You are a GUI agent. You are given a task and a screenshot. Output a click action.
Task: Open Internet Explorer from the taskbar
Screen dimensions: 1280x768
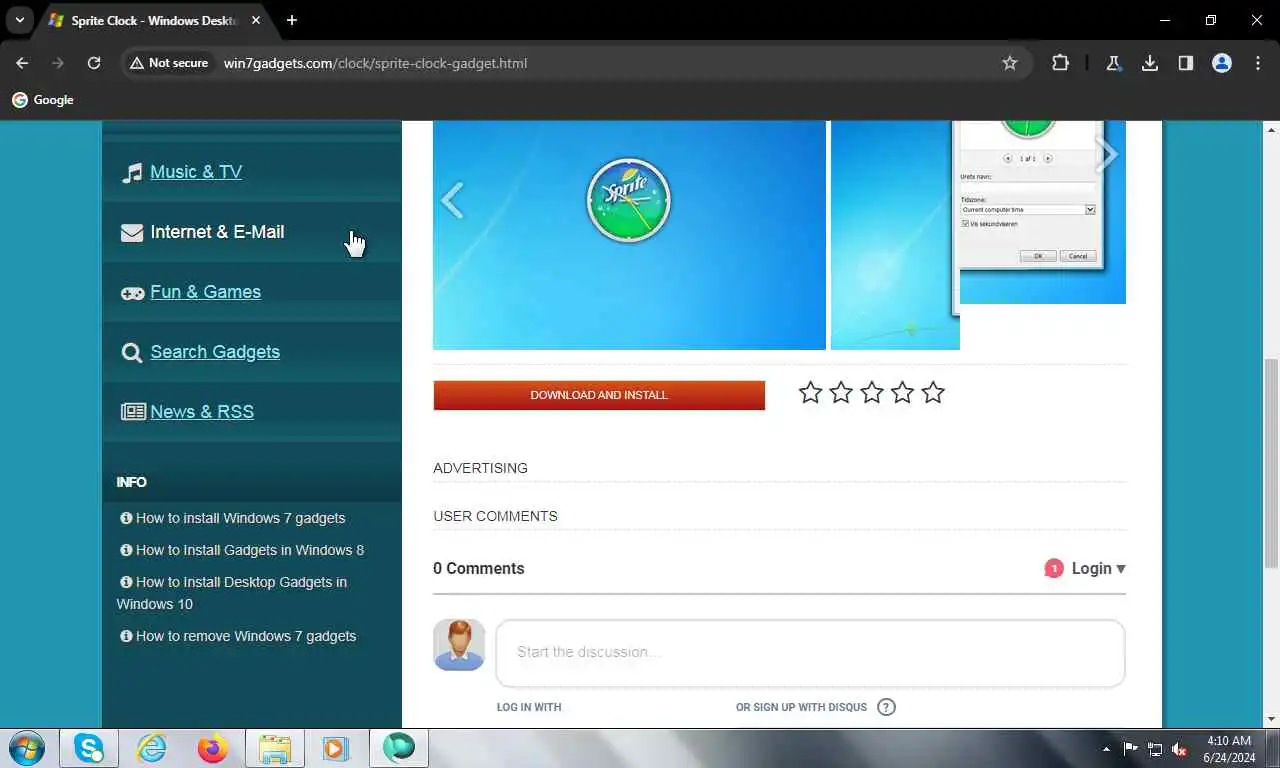(151, 748)
